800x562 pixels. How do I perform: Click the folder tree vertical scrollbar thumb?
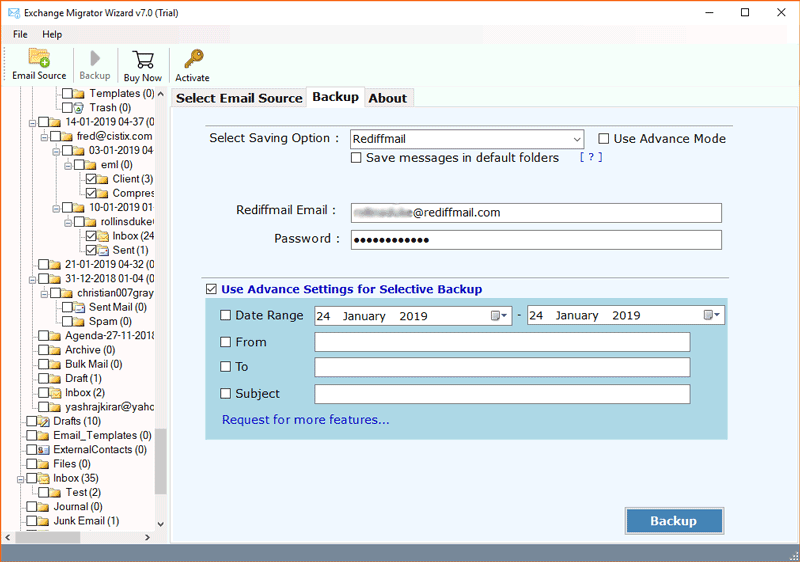(161, 461)
